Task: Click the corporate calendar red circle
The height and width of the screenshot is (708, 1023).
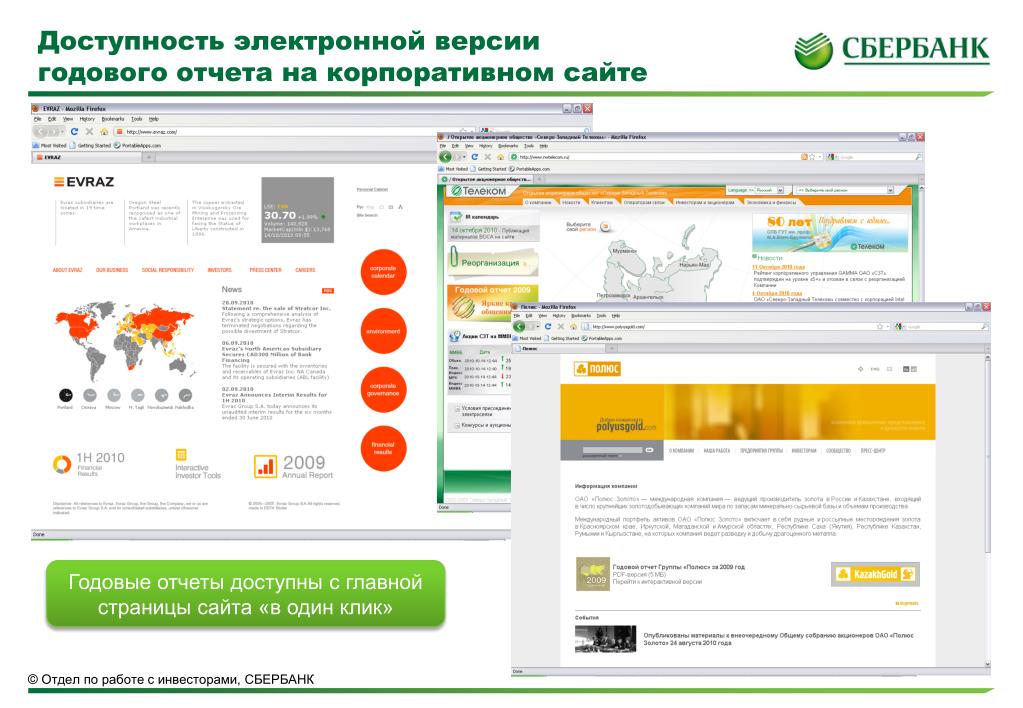Action: [383, 272]
